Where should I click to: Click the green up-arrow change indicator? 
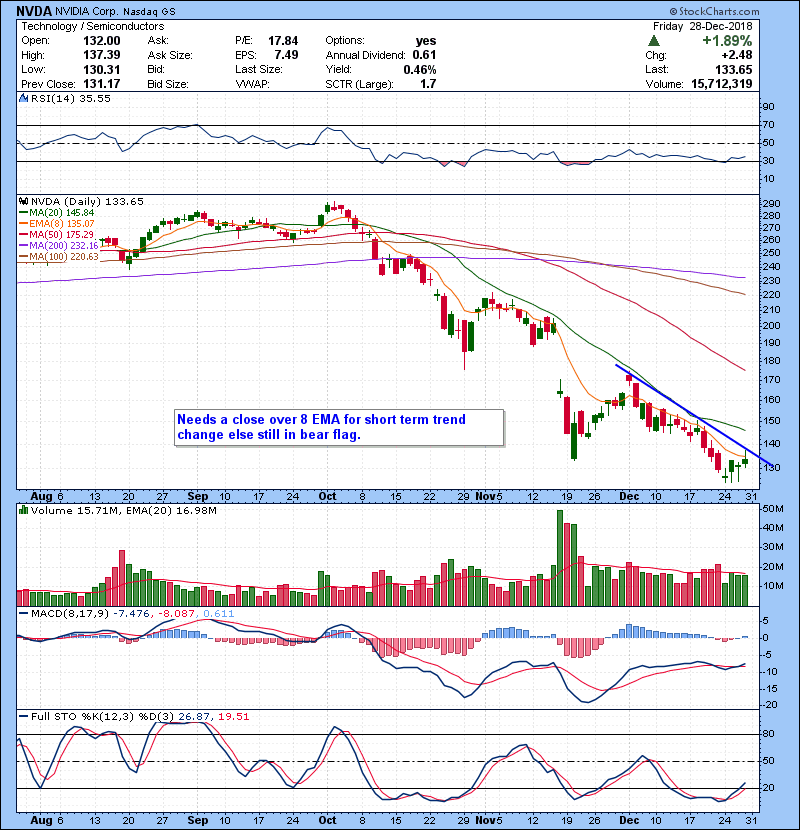click(654, 41)
